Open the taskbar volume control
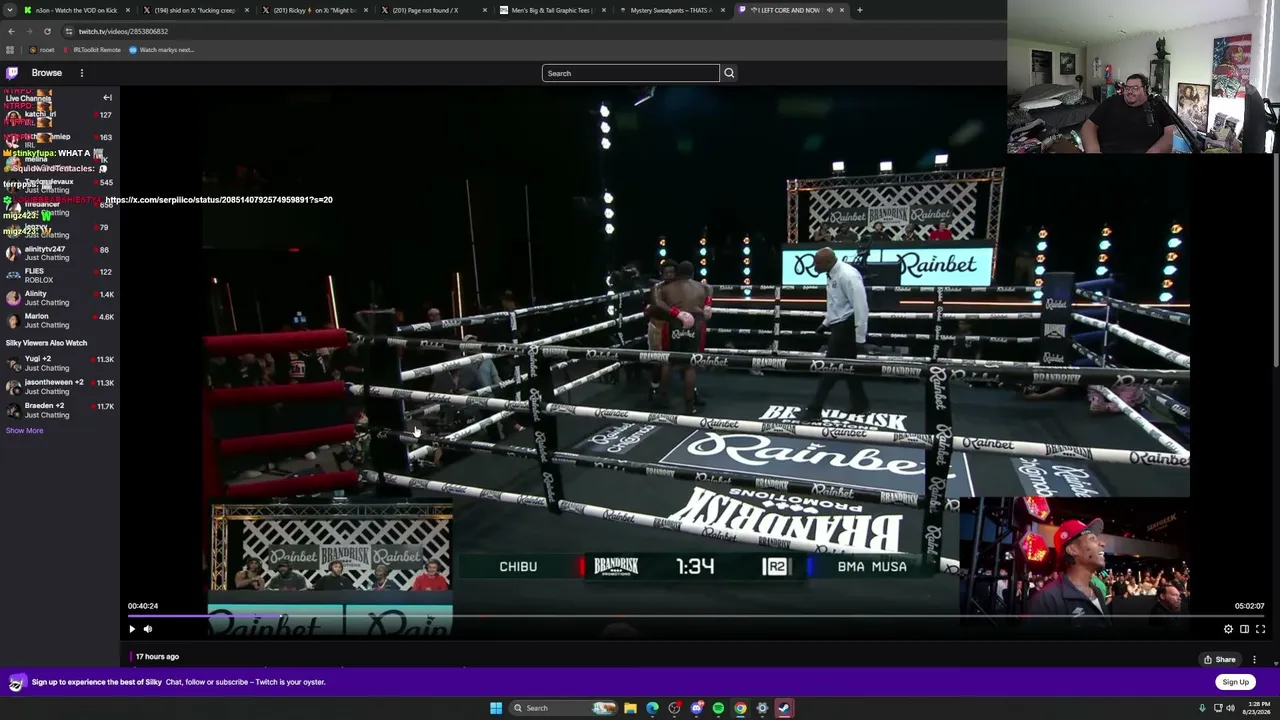This screenshot has width=1280, height=720. pyautogui.click(x=1230, y=708)
